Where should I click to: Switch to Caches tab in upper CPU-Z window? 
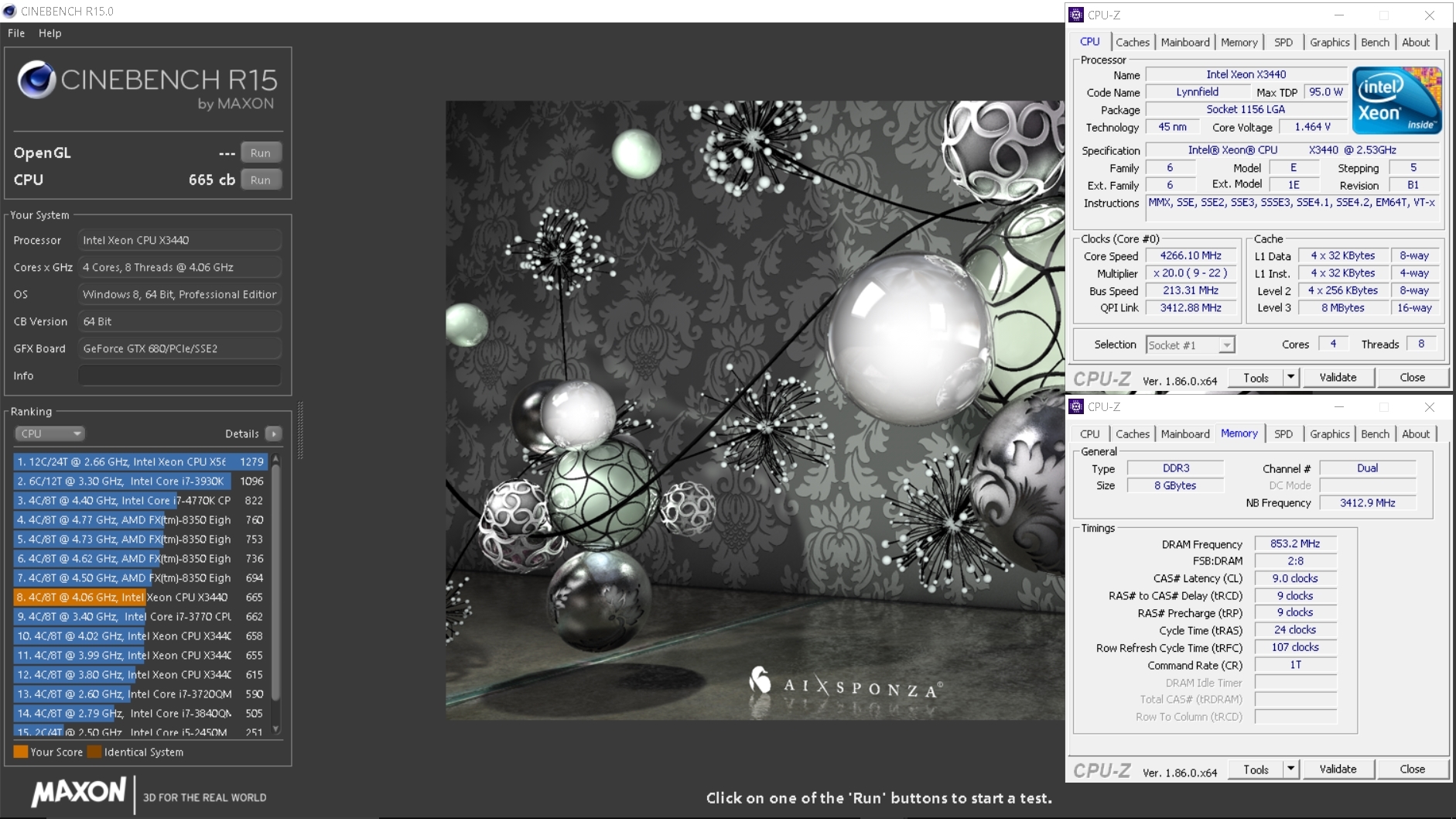coord(1133,43)
